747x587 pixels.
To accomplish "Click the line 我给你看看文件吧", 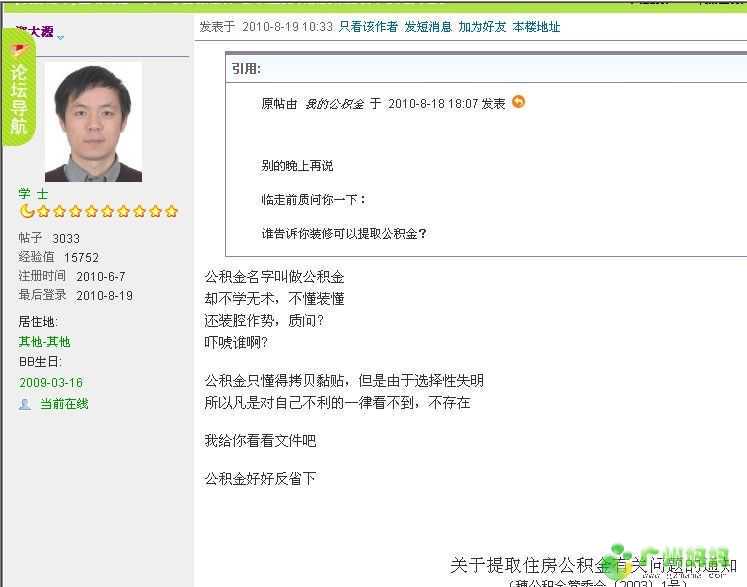I will [260, 440].
